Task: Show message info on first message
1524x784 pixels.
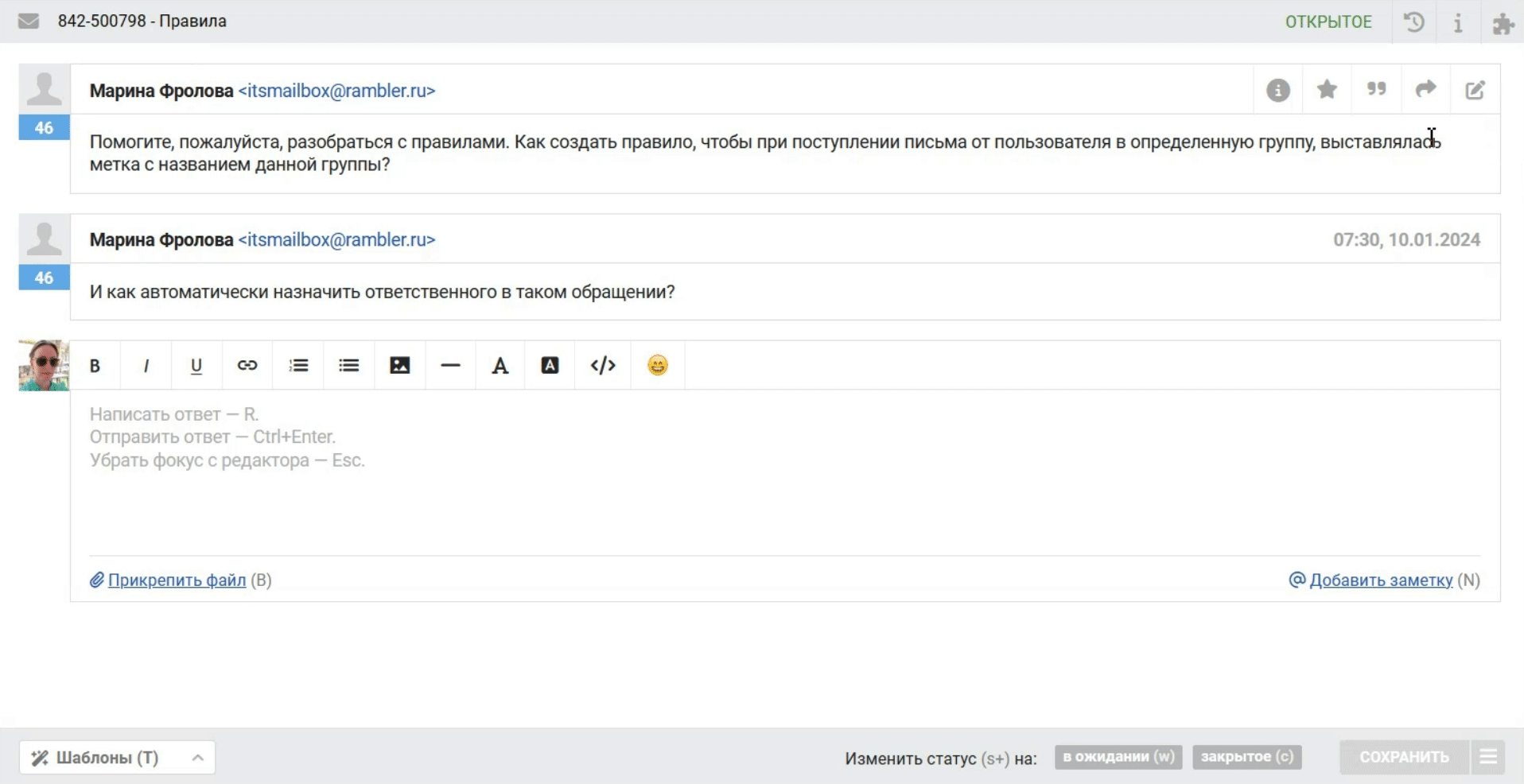Action: coord(1278,91)
